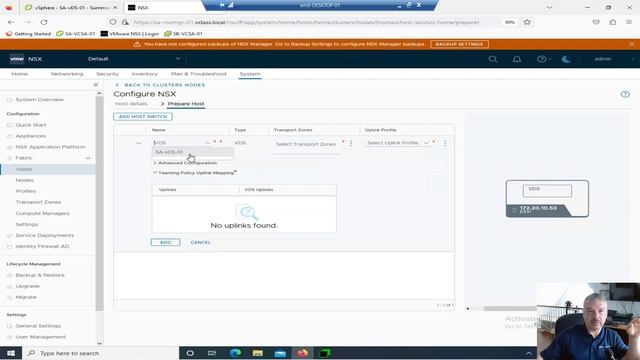Open Migrate in sidebar
The image size is (640, 360).
tap(26, 297)
